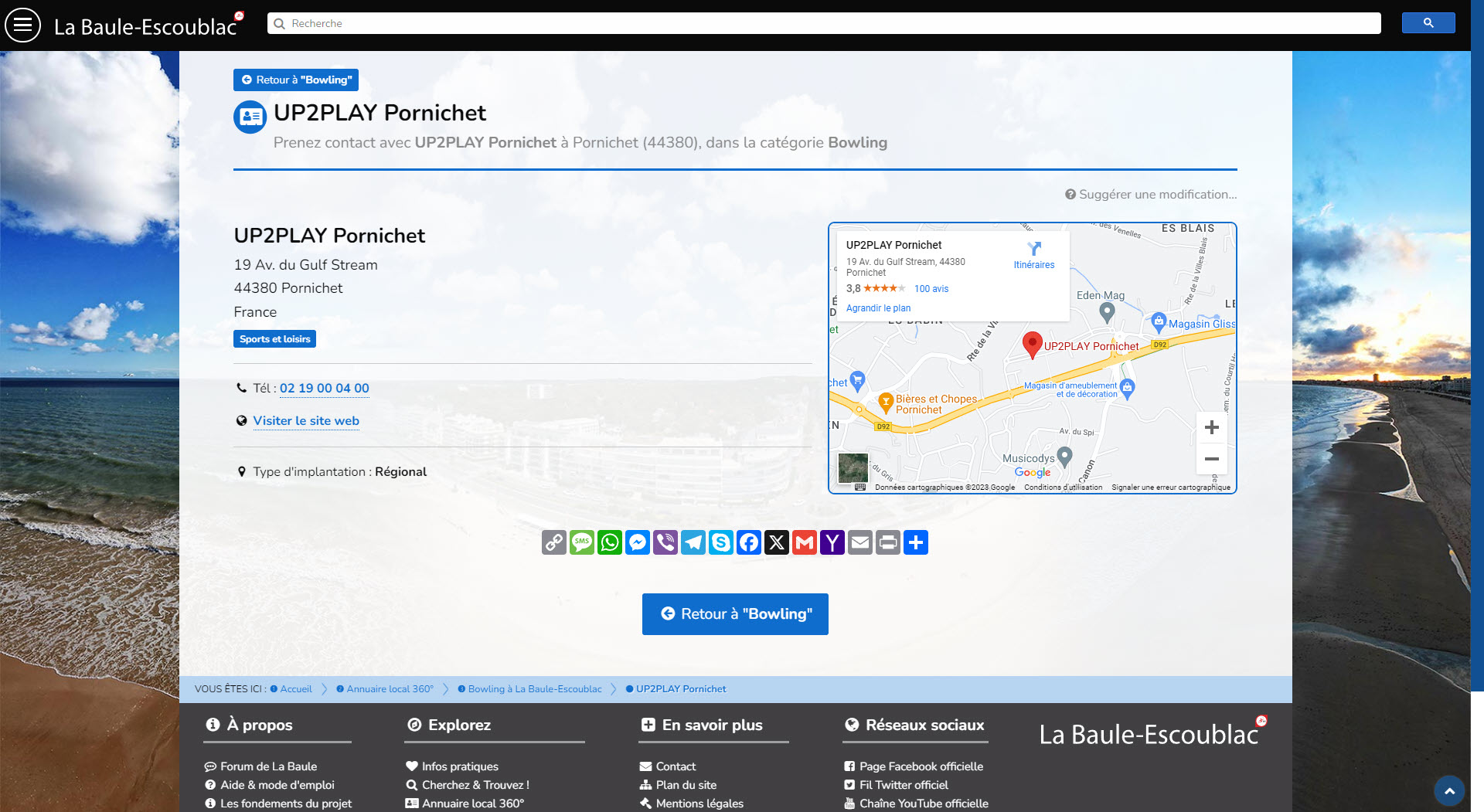Screen dimensions: 1484x812
Task: Share via X (Twitter) icon
Action: [777, 542]
